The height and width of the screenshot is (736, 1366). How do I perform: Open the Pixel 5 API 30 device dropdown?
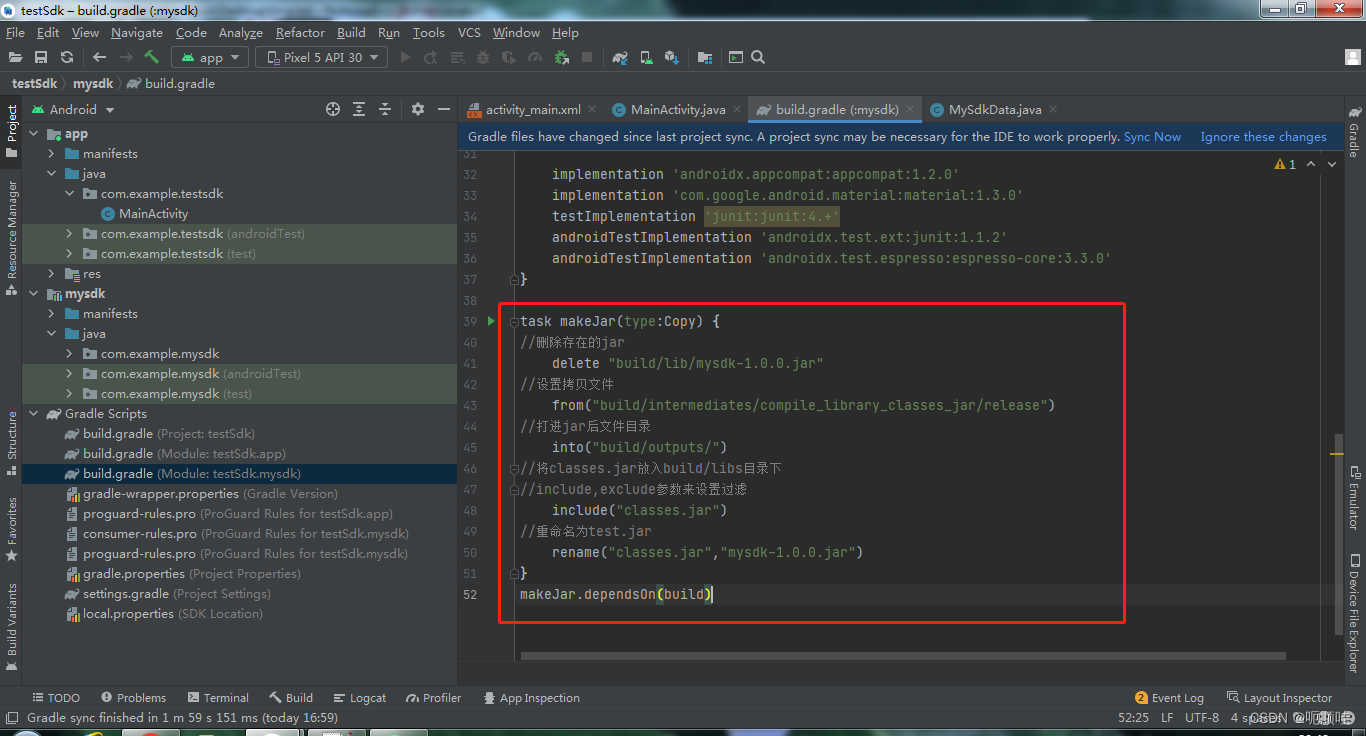[321, 57]
